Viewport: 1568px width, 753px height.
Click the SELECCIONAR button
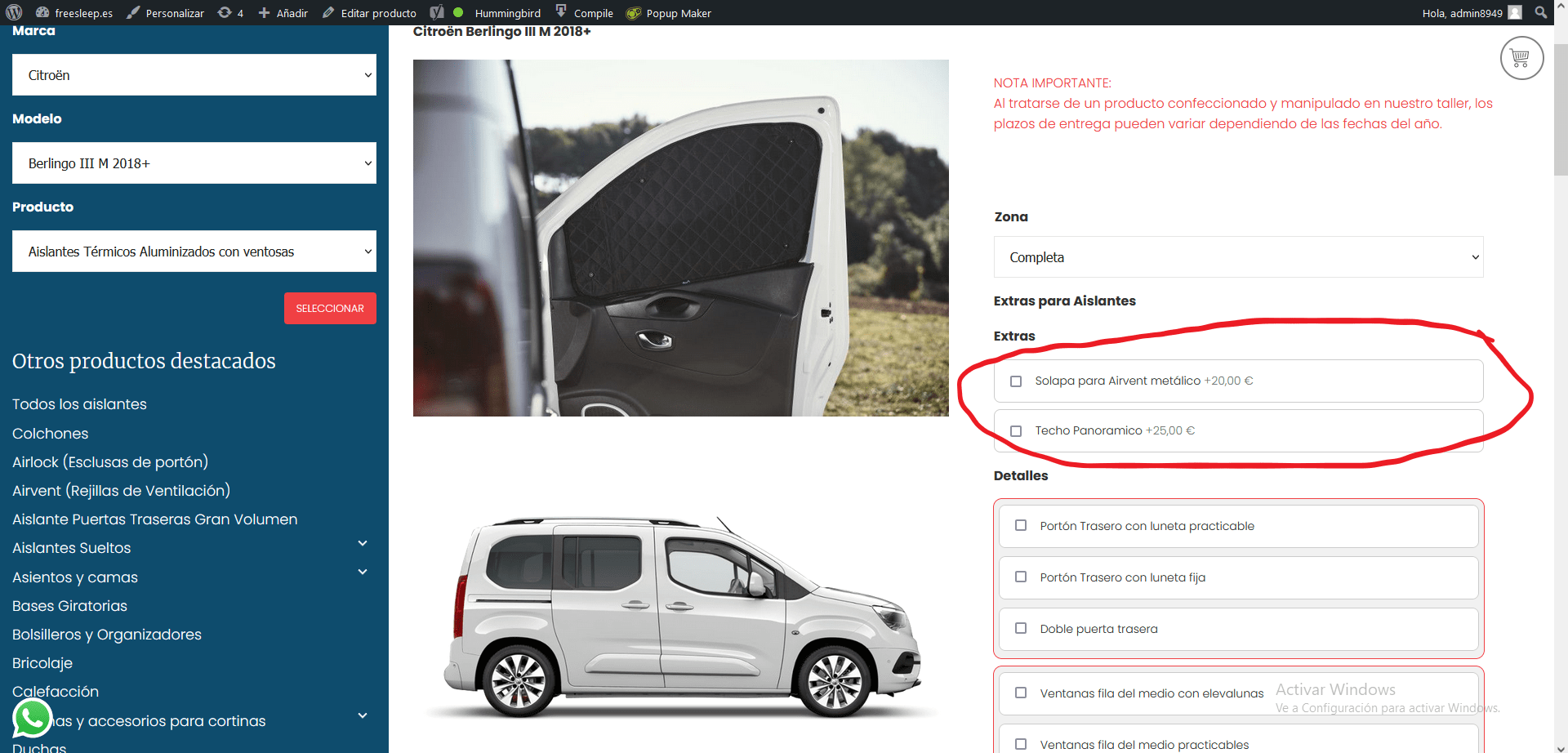click(x=330, y=309)
